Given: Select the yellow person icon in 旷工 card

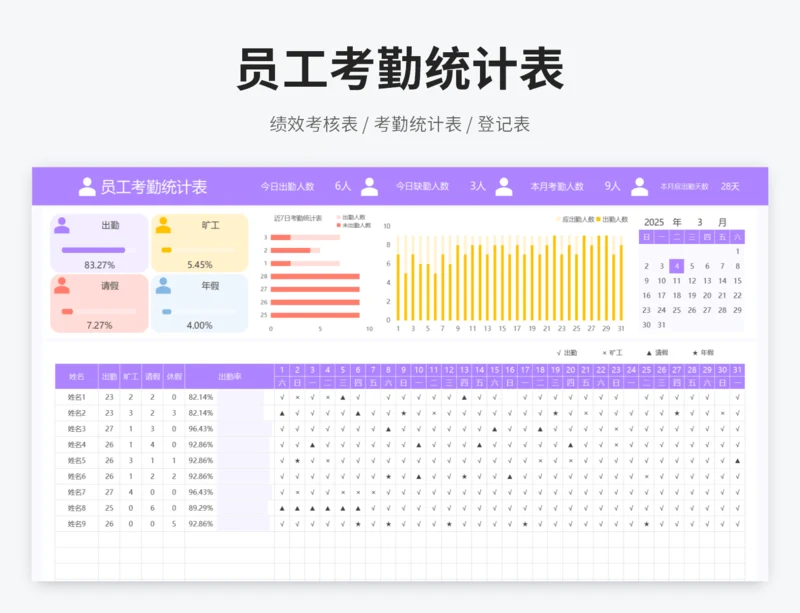Looking at the screenshot, I should point(163,225).
